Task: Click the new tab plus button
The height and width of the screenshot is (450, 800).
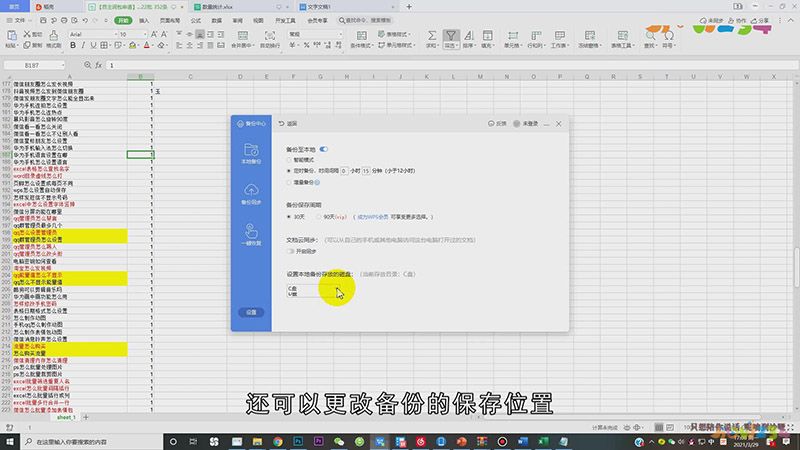Action: 409,7
